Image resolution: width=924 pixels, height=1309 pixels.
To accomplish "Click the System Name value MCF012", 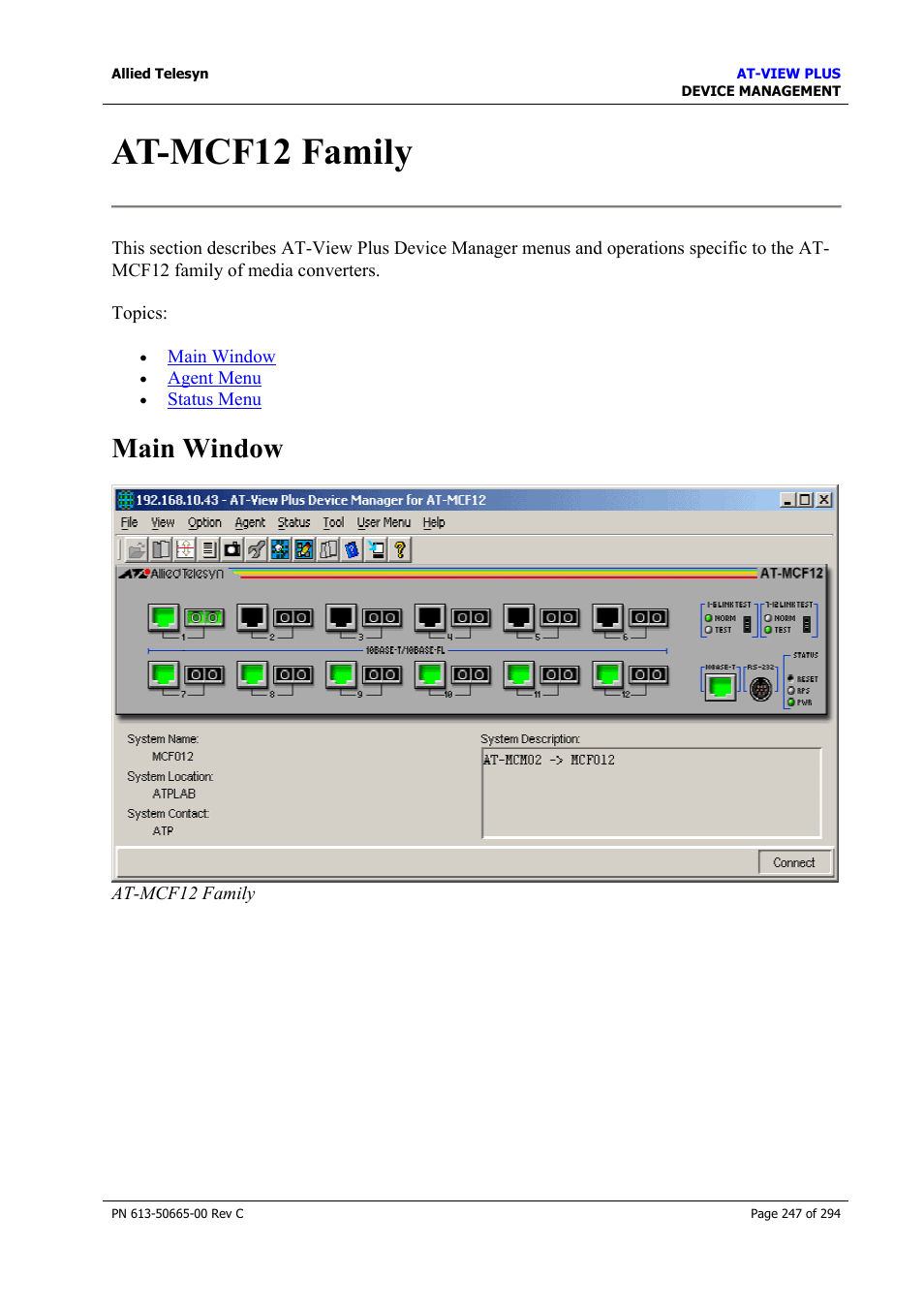I will click(172, 757).
